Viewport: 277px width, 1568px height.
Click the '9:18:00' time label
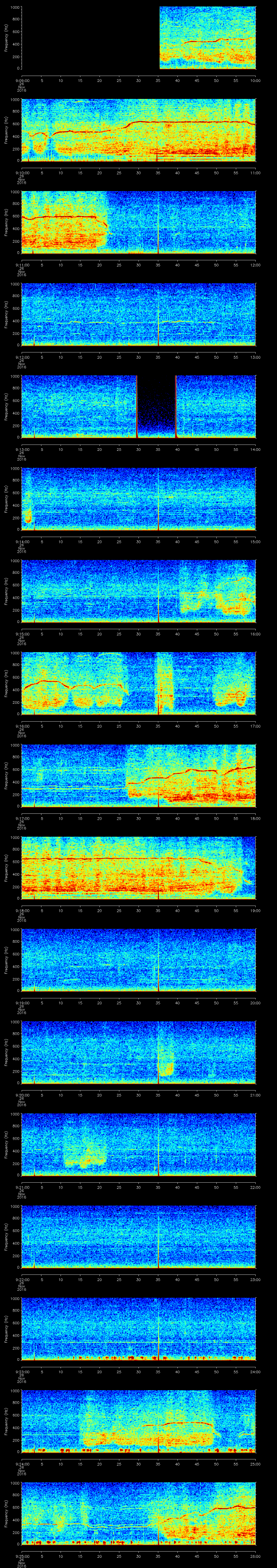pos(22,910)
